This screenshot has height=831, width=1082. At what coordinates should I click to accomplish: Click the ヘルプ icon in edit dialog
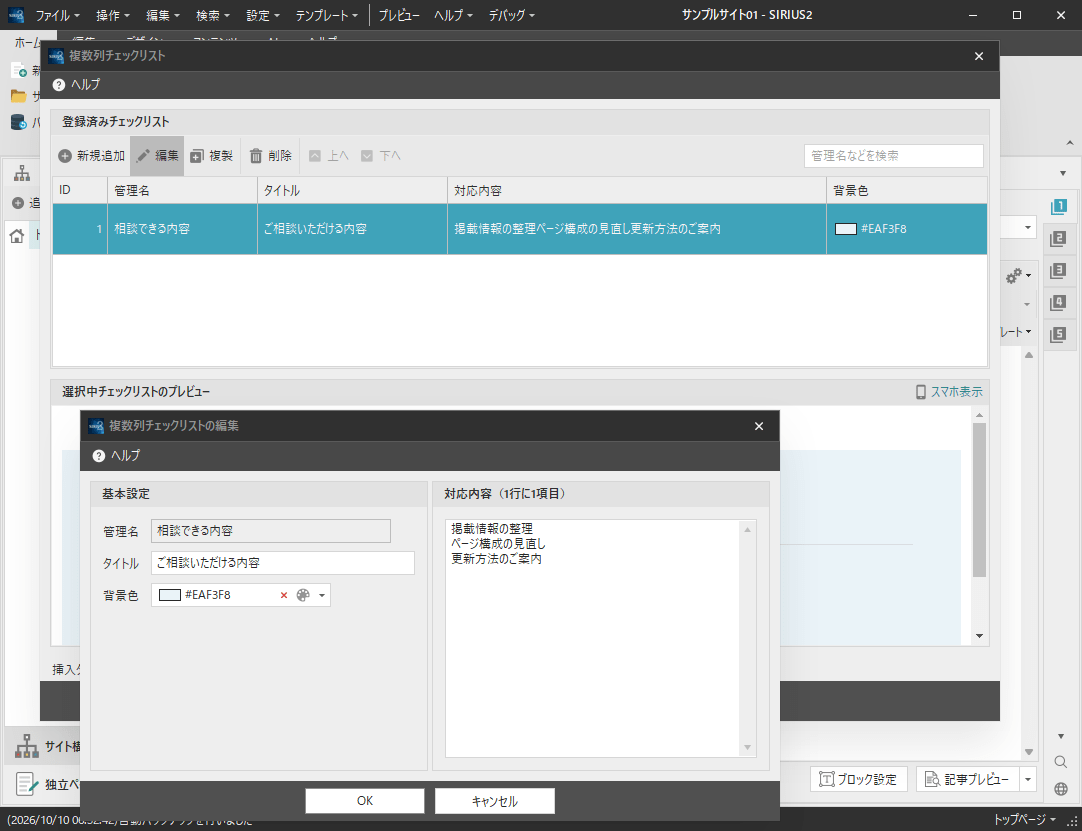pyautogui.click(x=99, y=456)
